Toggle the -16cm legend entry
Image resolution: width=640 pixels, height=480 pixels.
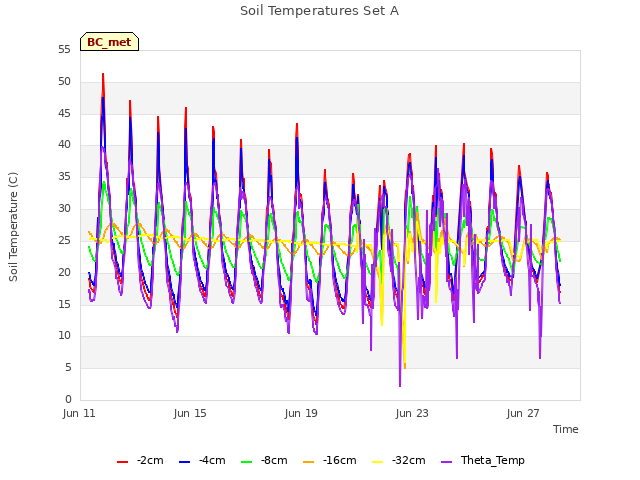pyautogui.click(x=329, y=460)
